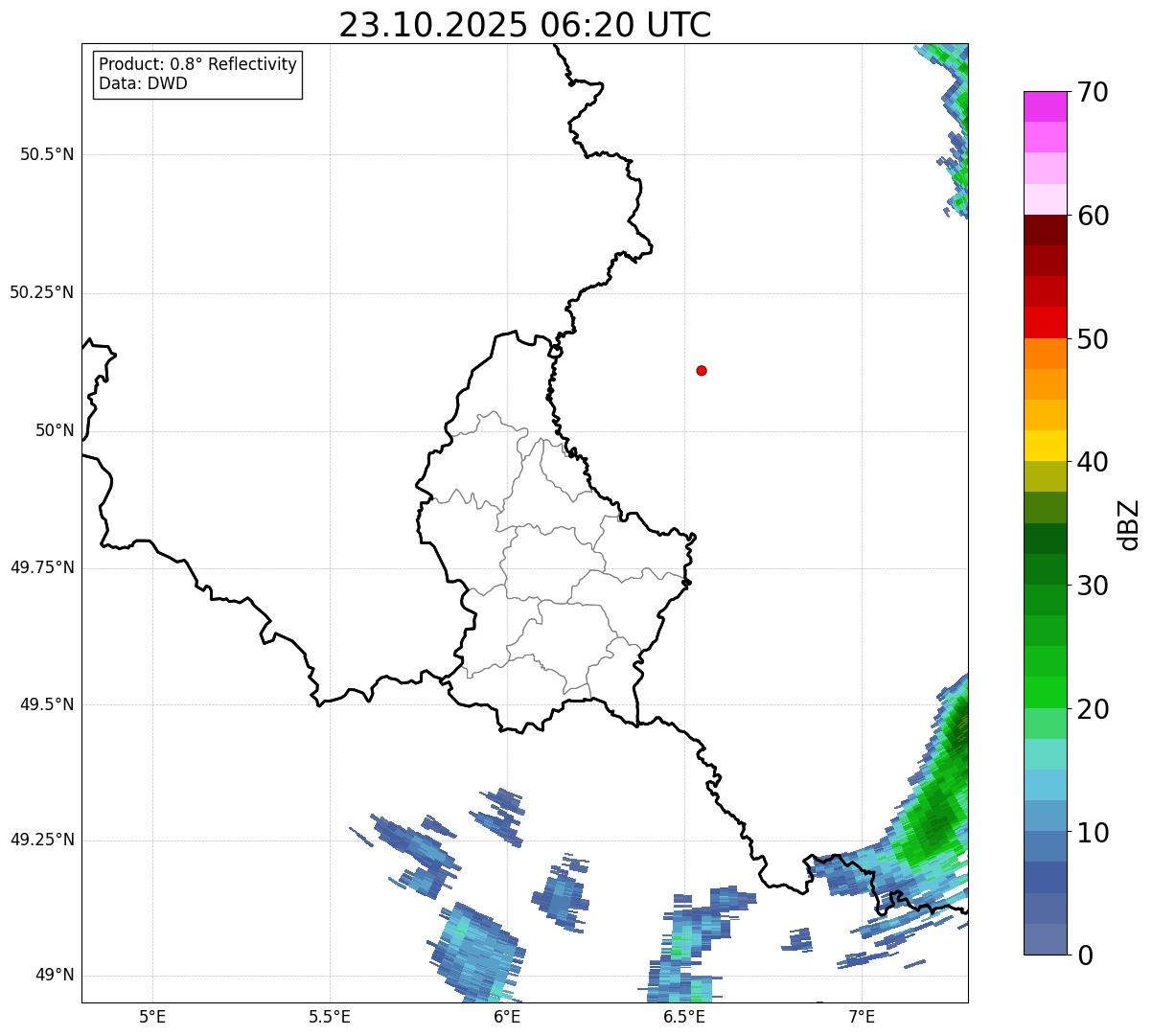
Task: Select the 'Data: DWD' label
Action: point(144,83)
